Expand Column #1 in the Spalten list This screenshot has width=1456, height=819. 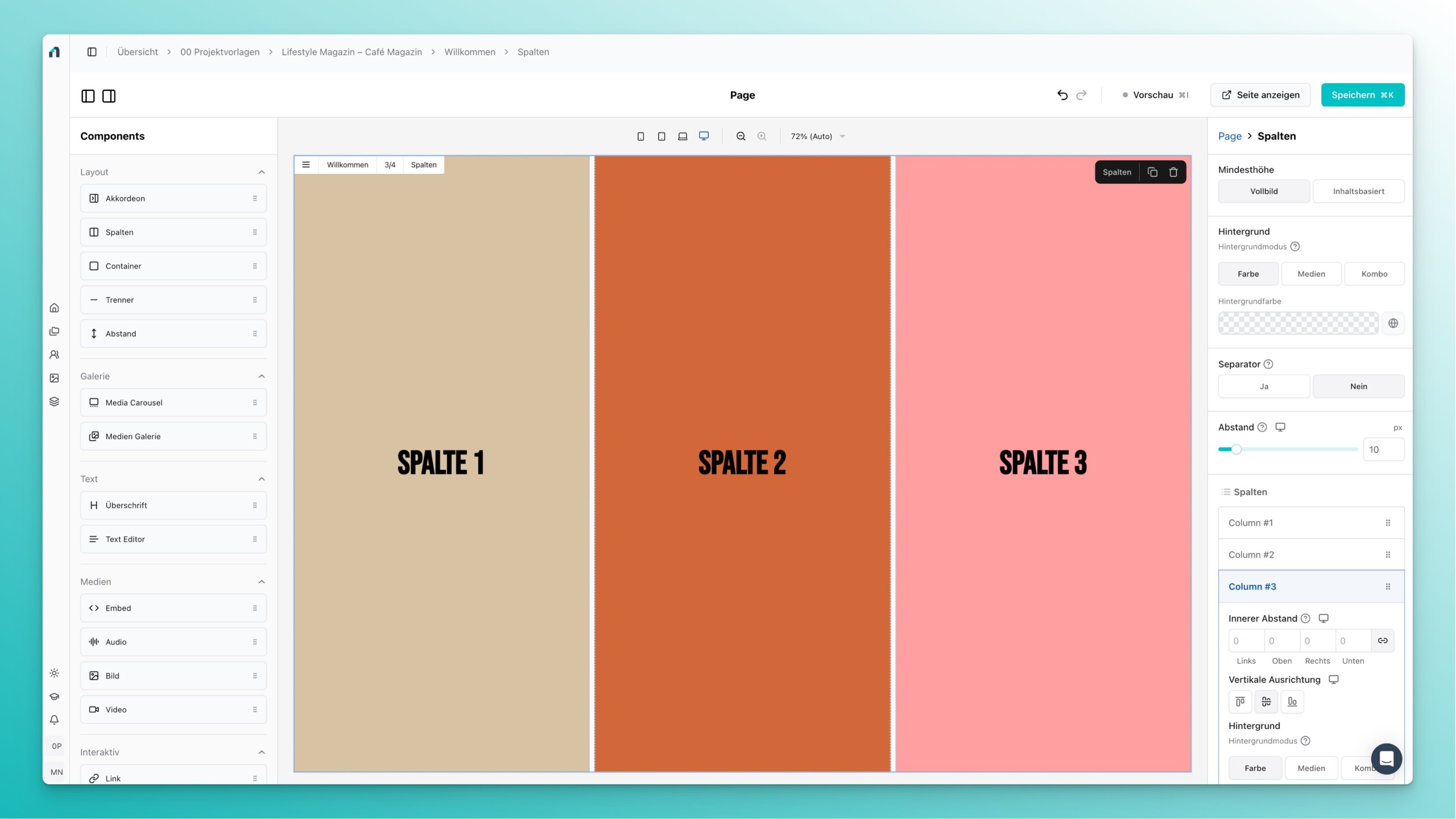(x=1311, y=523)
